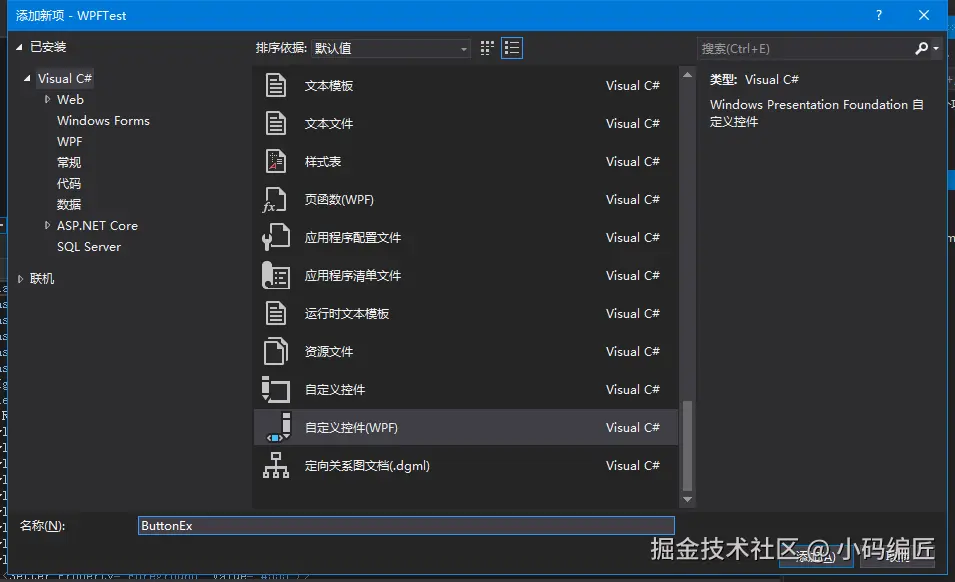Close the 添加新项 dialog
This screenshot has height=582, width=955.
[x=924, y=15]
